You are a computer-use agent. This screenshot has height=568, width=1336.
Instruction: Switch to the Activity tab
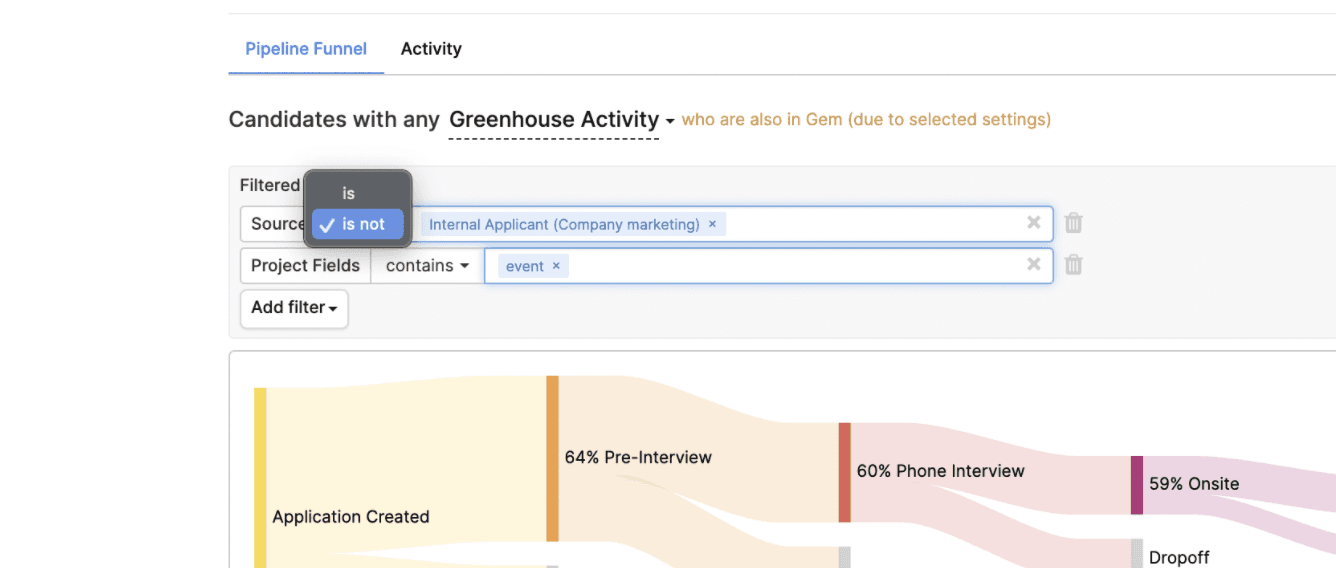coord(431,49)
